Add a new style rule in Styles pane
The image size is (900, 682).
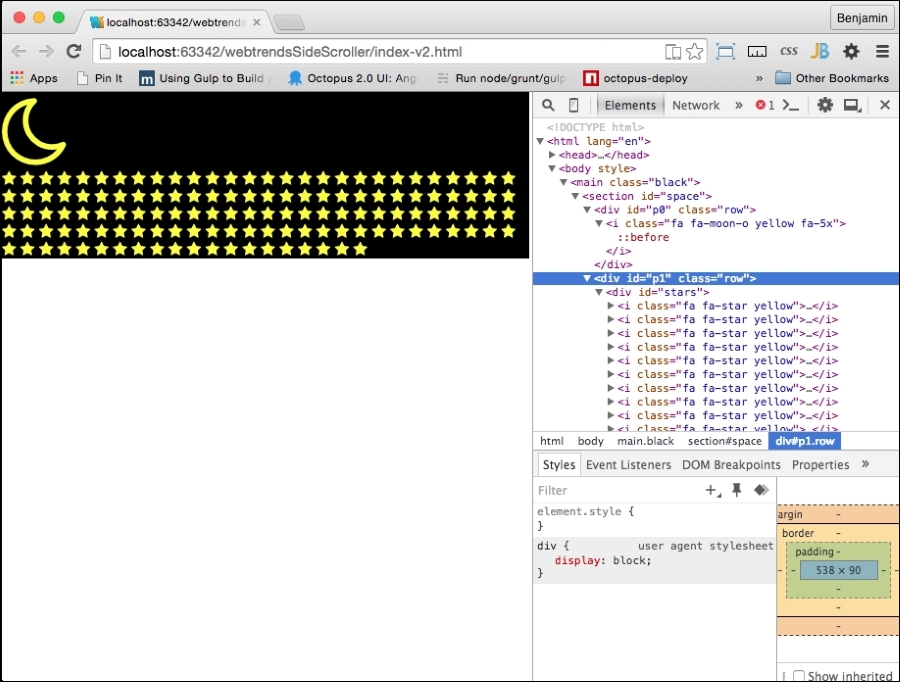[x=712, y=490]
